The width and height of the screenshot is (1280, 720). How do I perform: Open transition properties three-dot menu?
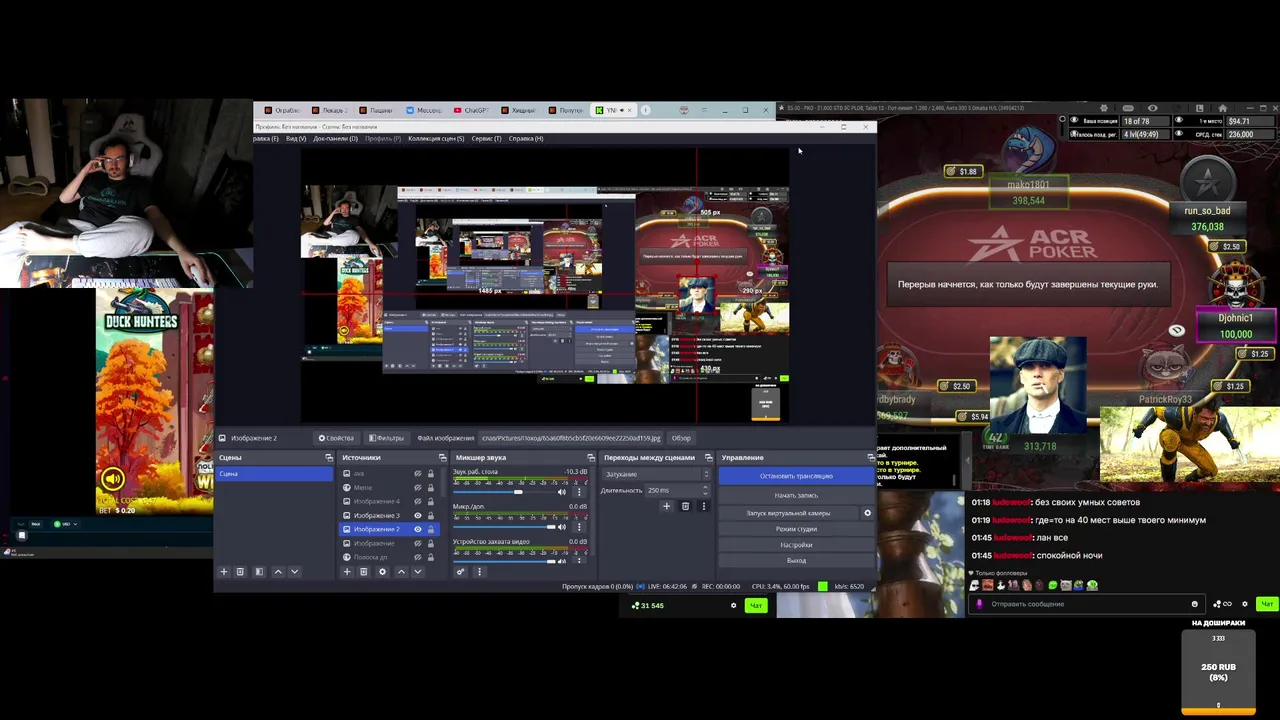tap(703, 506)
